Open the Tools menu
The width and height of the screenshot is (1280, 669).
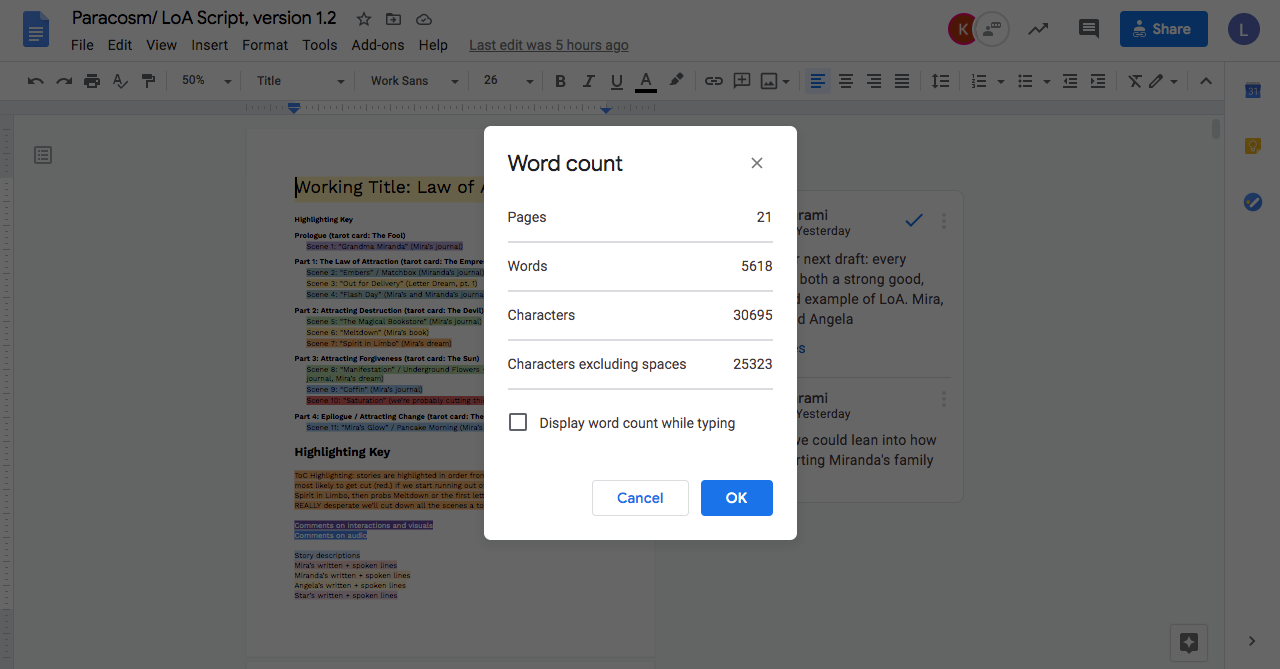pyautogui.click(x=320, y=45)
